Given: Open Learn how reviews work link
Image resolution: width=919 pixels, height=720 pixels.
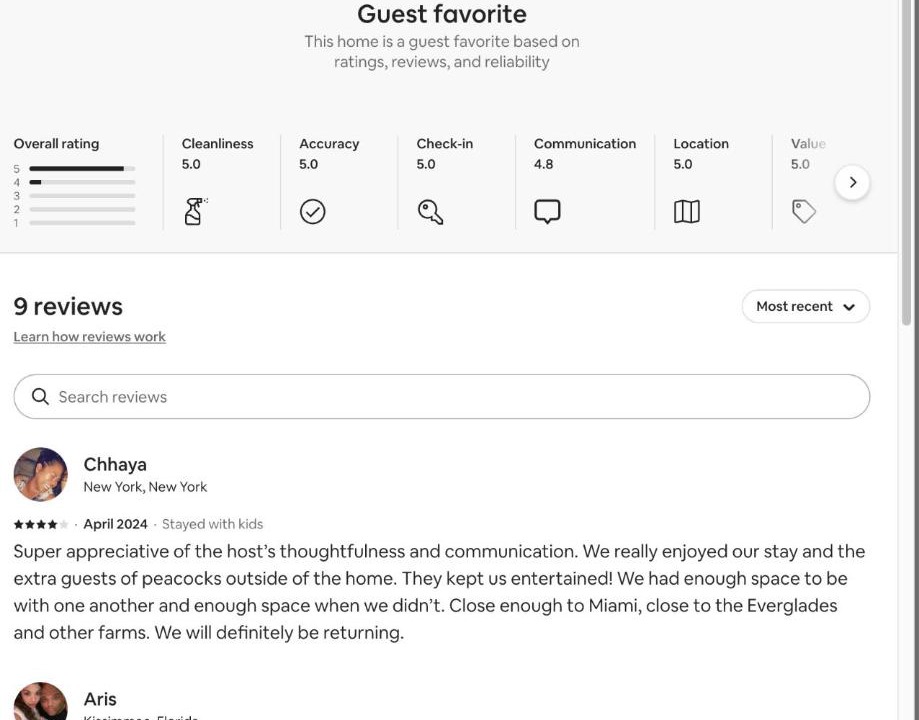Looking at the screenshot, I should tap(89, 337).
